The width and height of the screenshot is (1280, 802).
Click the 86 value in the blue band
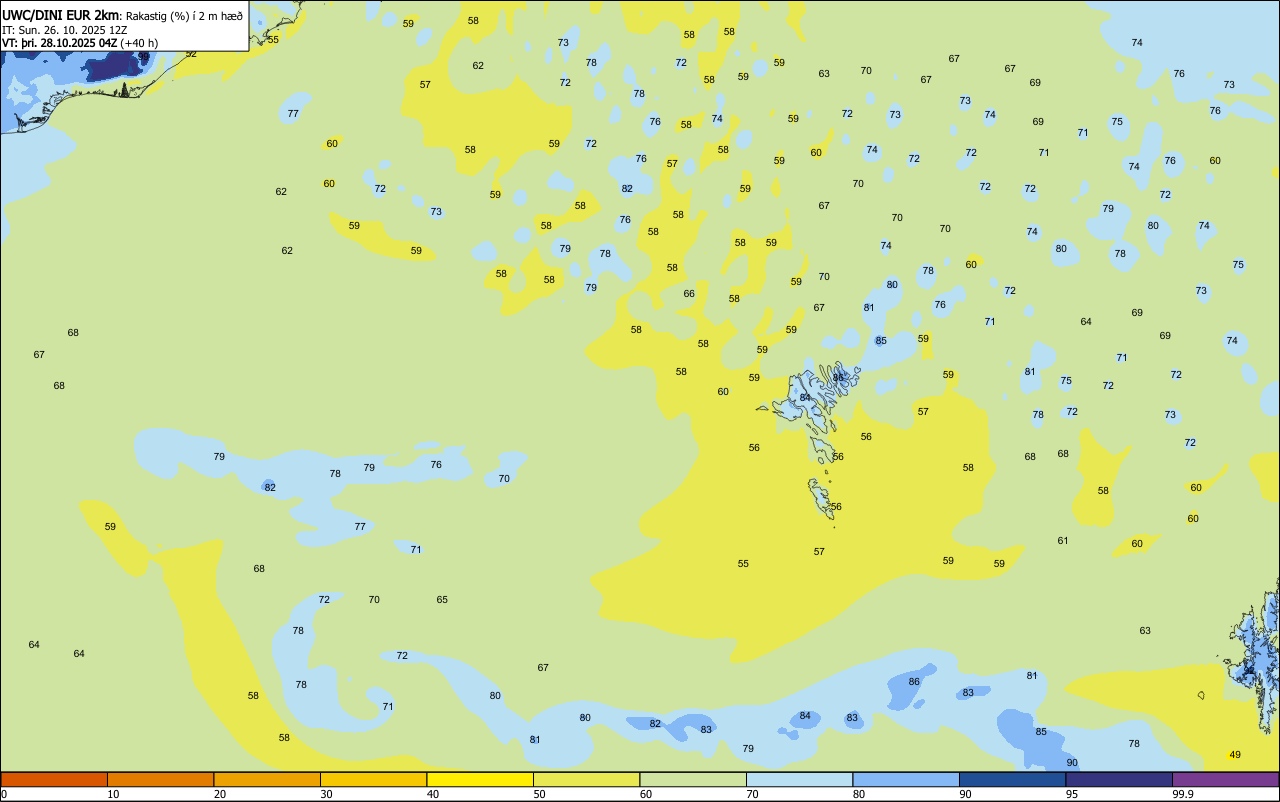tap(914, 682)
